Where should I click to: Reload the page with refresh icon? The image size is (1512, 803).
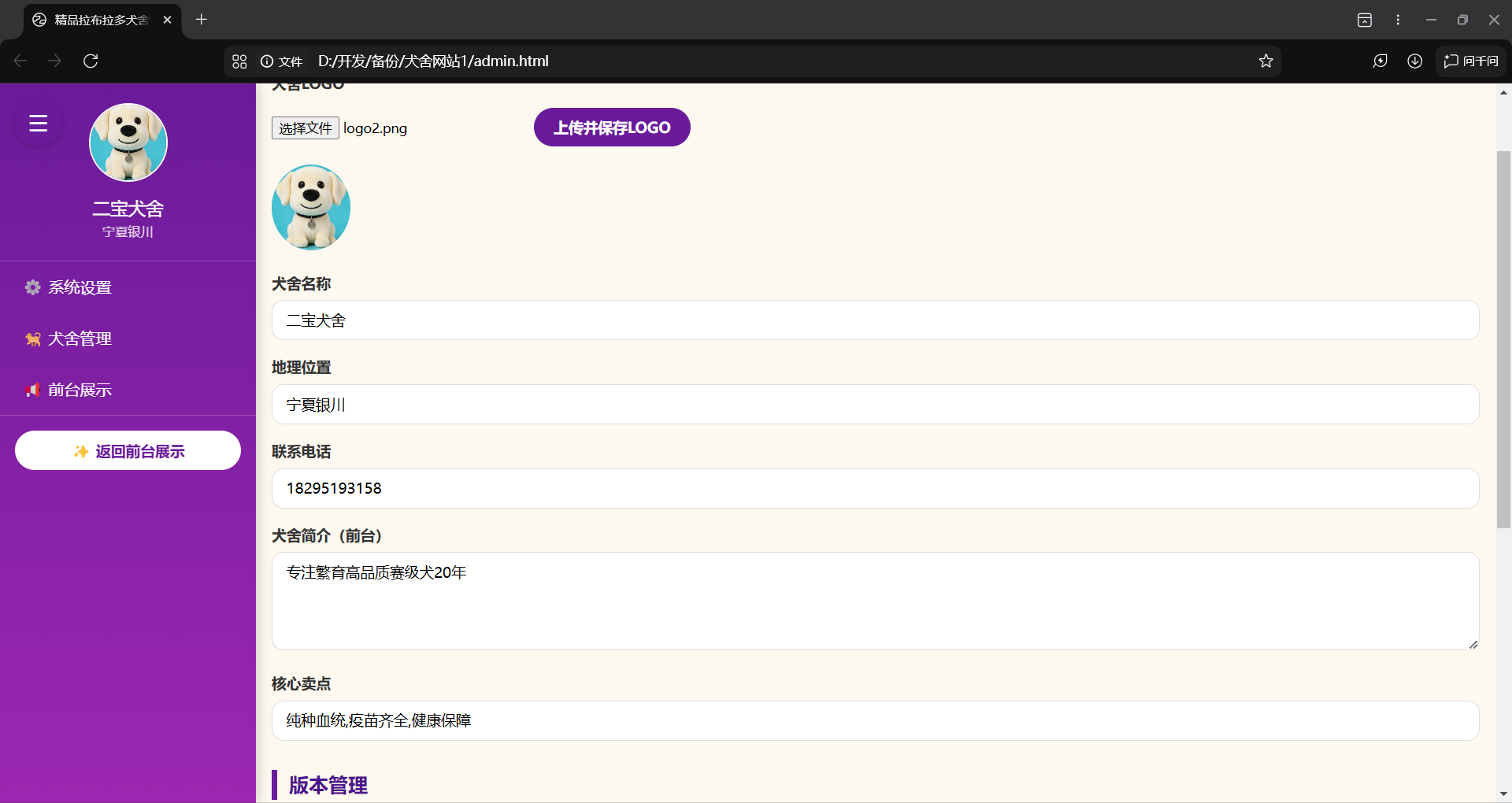click(x=91, y=61)
